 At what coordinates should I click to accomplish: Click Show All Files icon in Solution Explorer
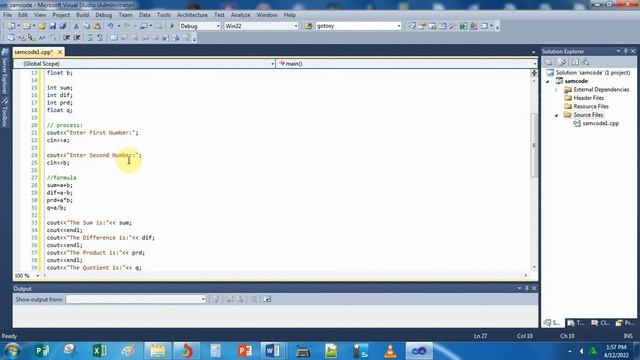[562, 62]
